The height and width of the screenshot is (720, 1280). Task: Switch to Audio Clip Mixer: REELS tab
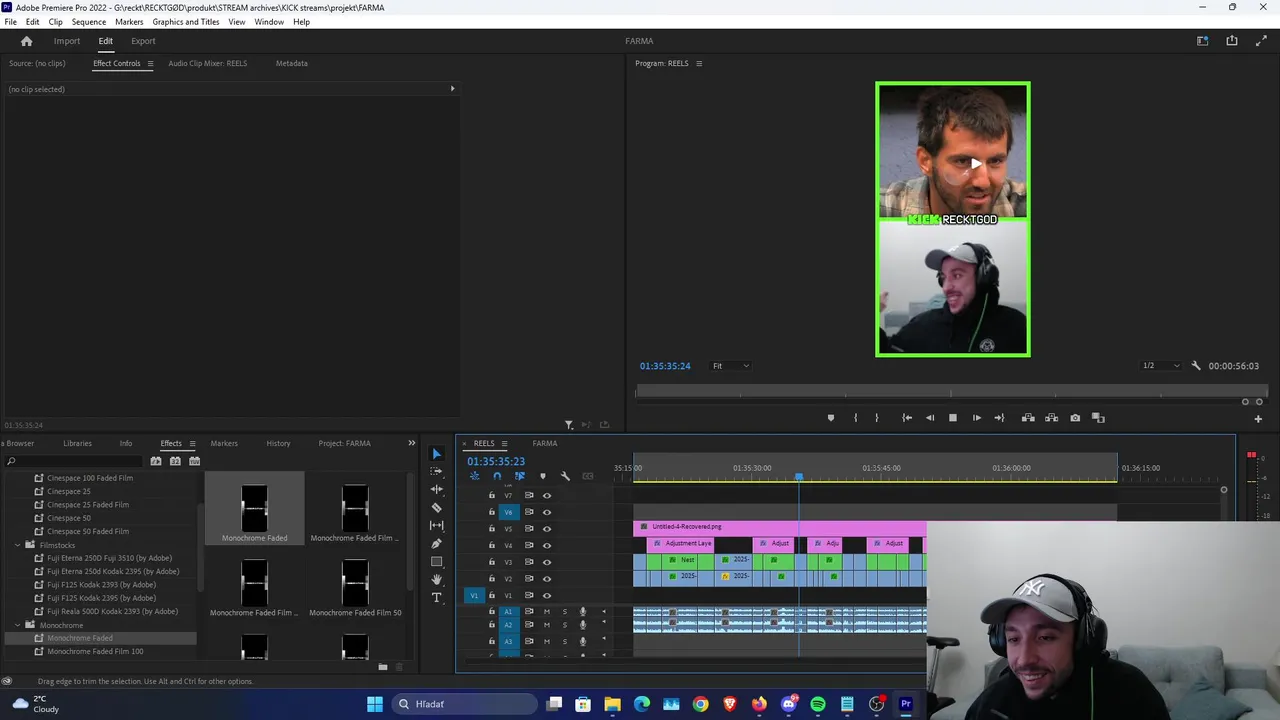coord(207,63)
